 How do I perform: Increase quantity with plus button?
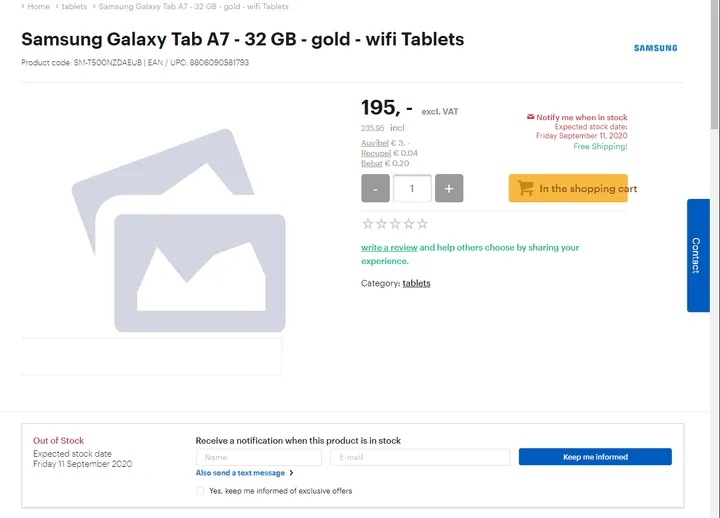449,188
